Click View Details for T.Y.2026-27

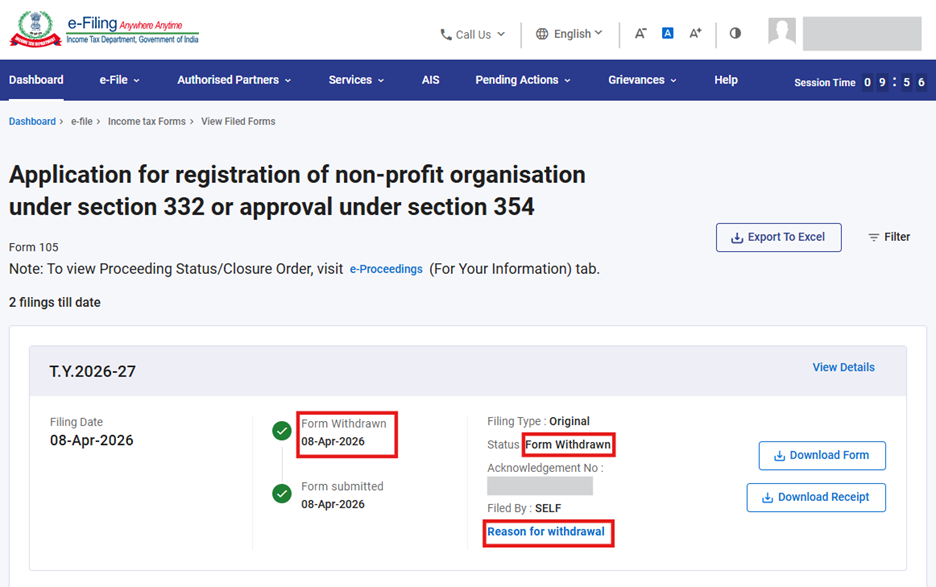click(843, 367)
